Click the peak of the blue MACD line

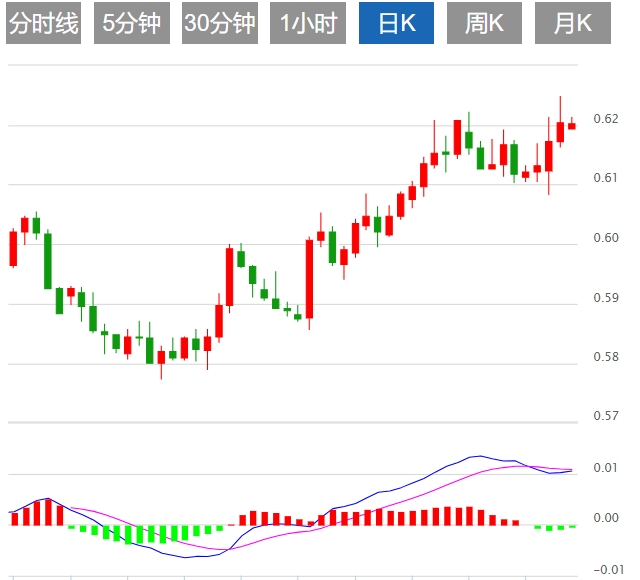coord(481,456)
